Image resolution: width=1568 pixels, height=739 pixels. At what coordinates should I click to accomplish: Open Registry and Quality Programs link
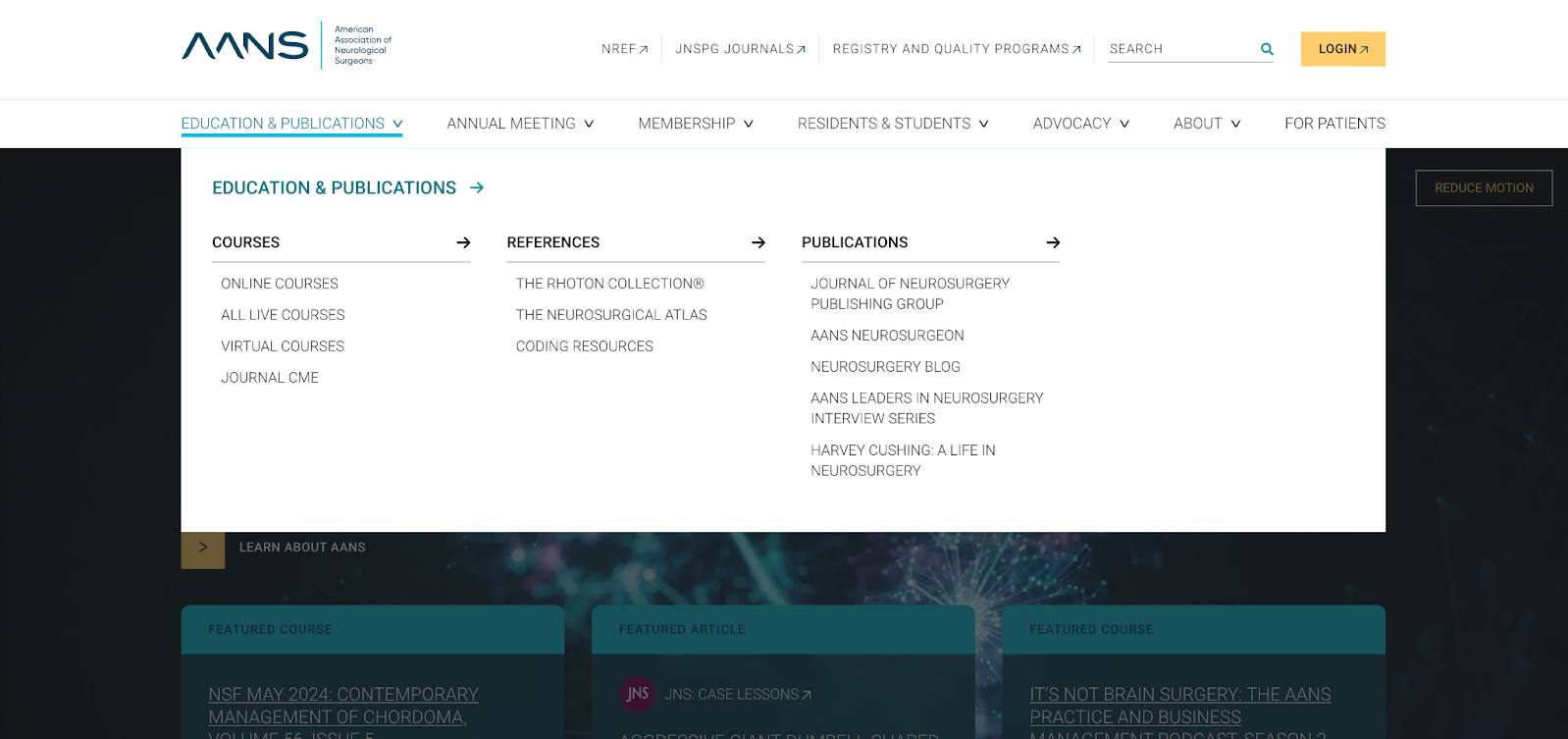pos(957,49)
